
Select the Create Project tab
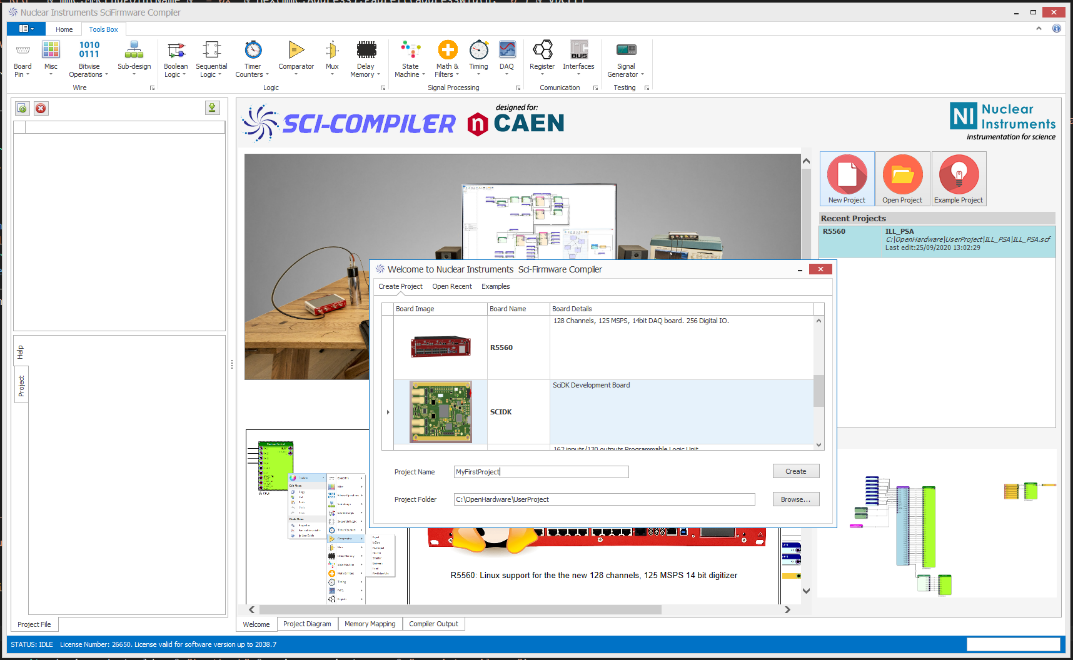400,286
